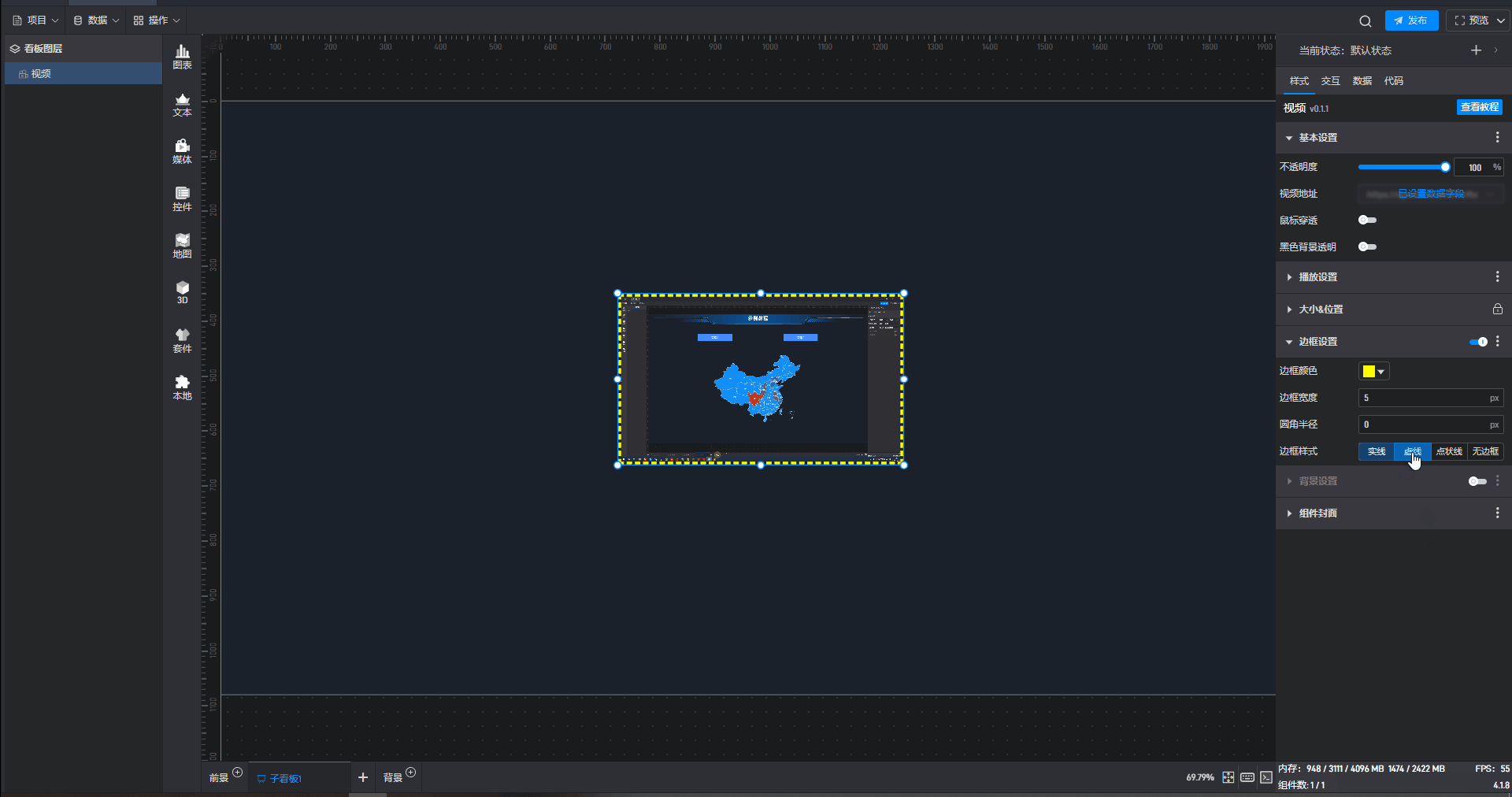Image resolution: width=1512 pixels, height=797 pixels.
Task: Turn off the 边框设置 switch
Action: coord(1478,342)
